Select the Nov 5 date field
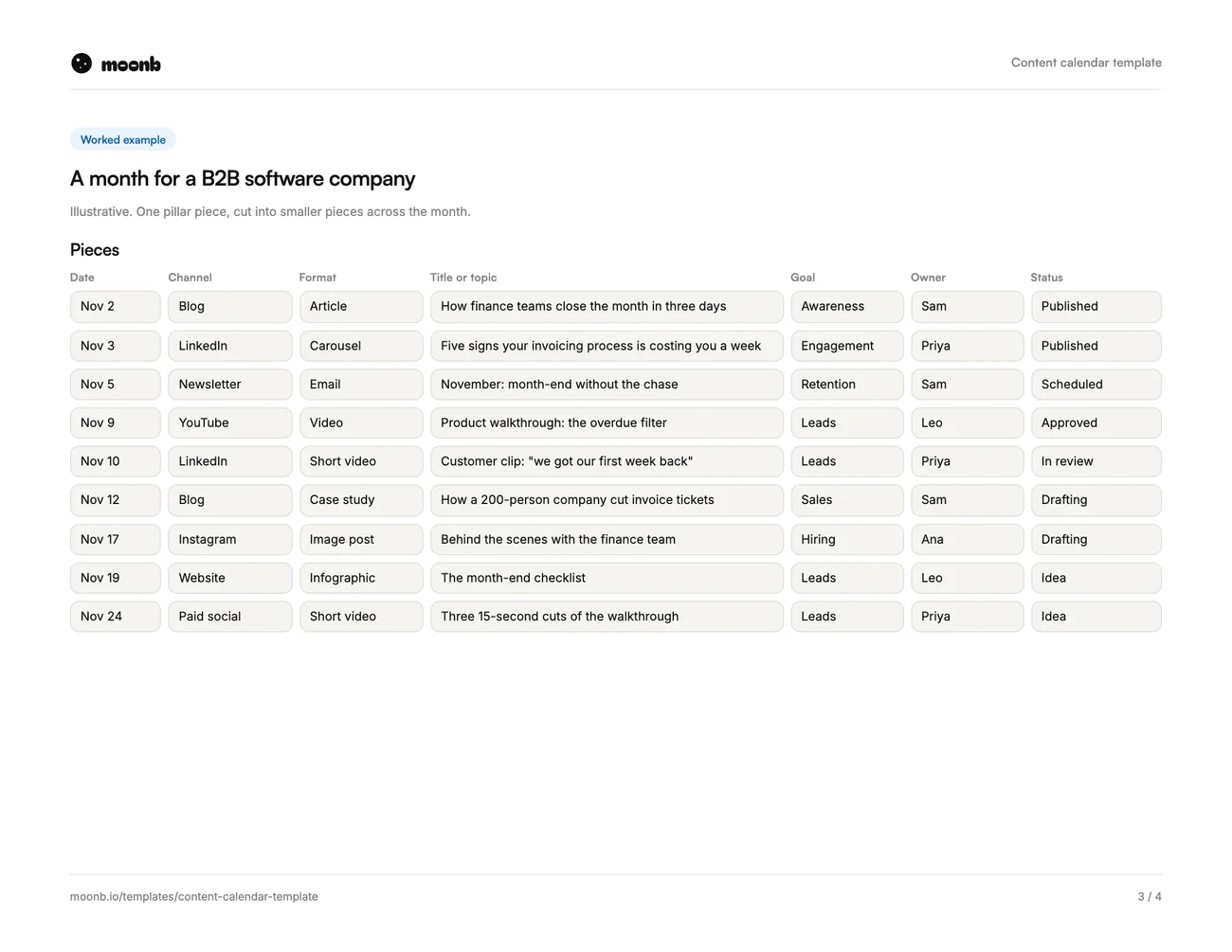The height and width of the screenshot is (952, 1232). (x=116, y=385)
